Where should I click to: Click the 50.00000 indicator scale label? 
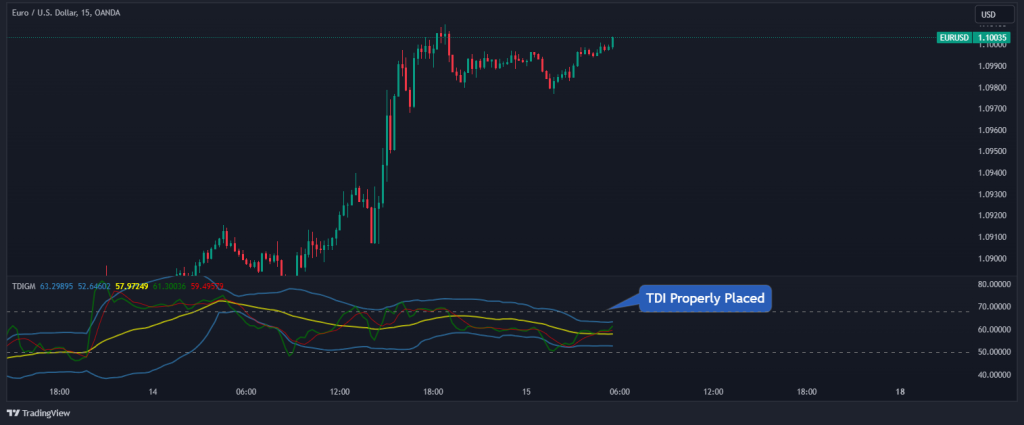993,353
